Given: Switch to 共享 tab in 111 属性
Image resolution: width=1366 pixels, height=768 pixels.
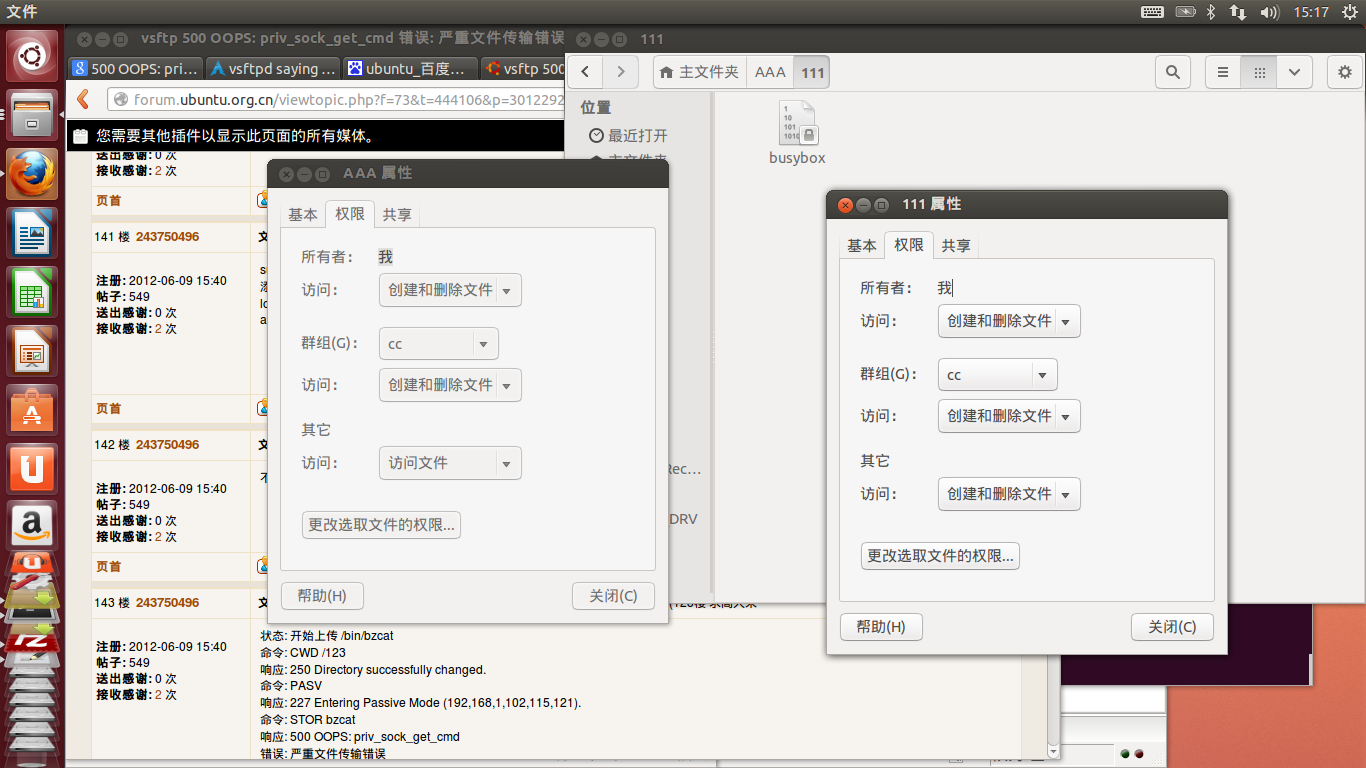Looking at the screenshot, I should (x=956, y=245).
